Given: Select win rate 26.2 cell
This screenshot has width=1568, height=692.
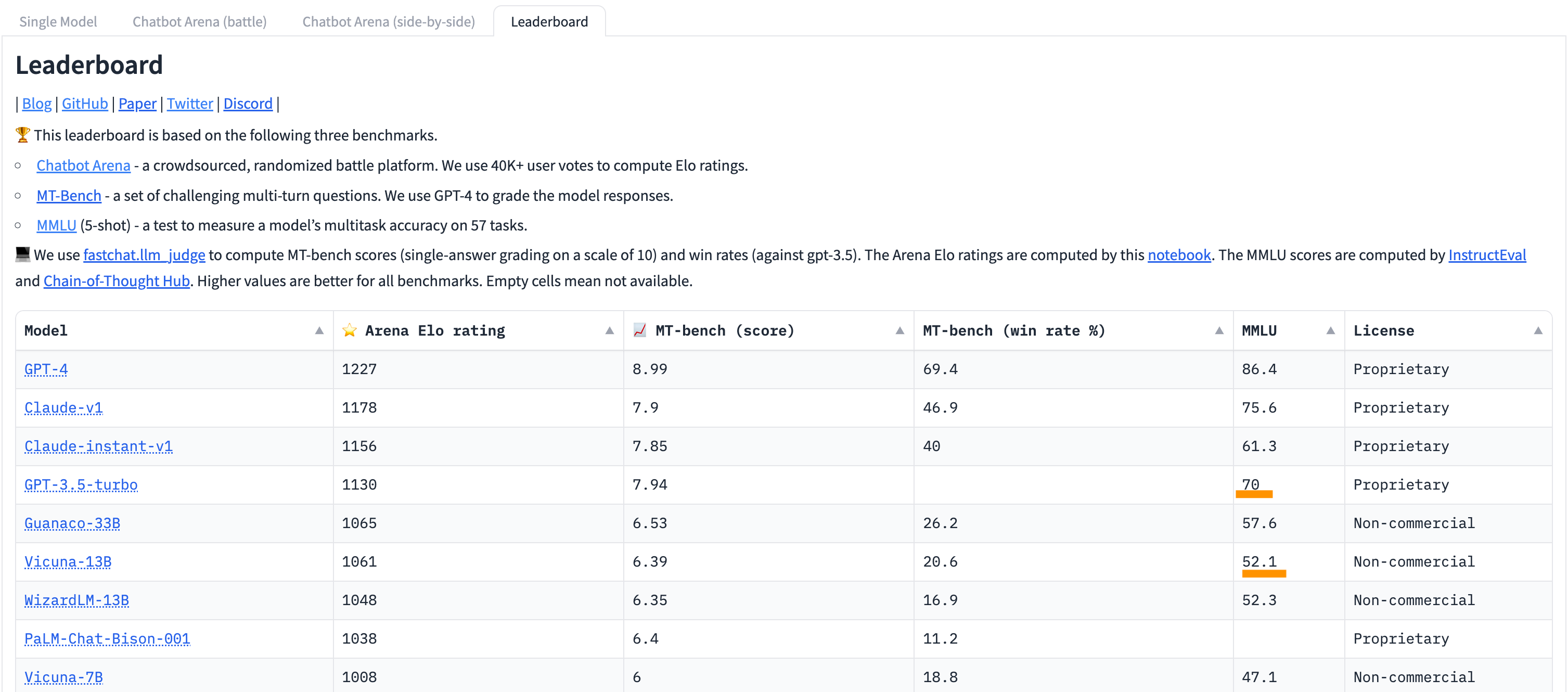Looking at the screenshot, I should (1073, 523).
